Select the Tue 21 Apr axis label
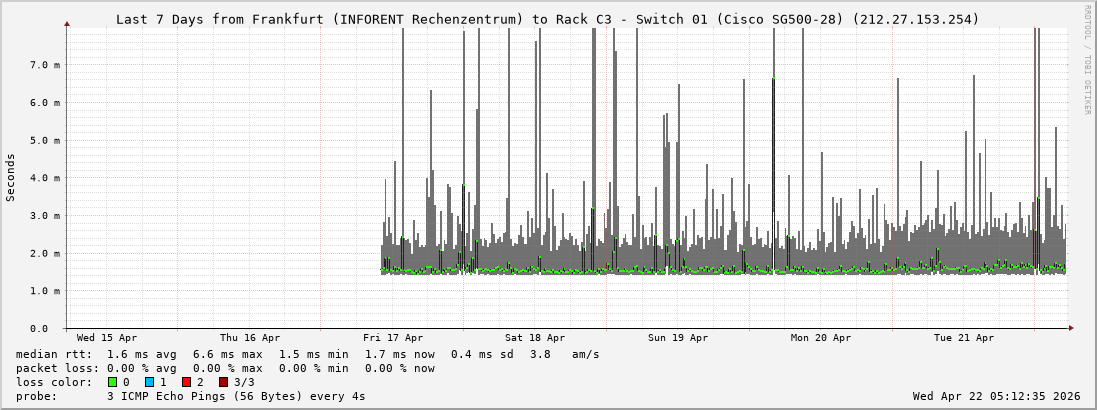The height and width of the screenshot is (410, 1097). 964,338
